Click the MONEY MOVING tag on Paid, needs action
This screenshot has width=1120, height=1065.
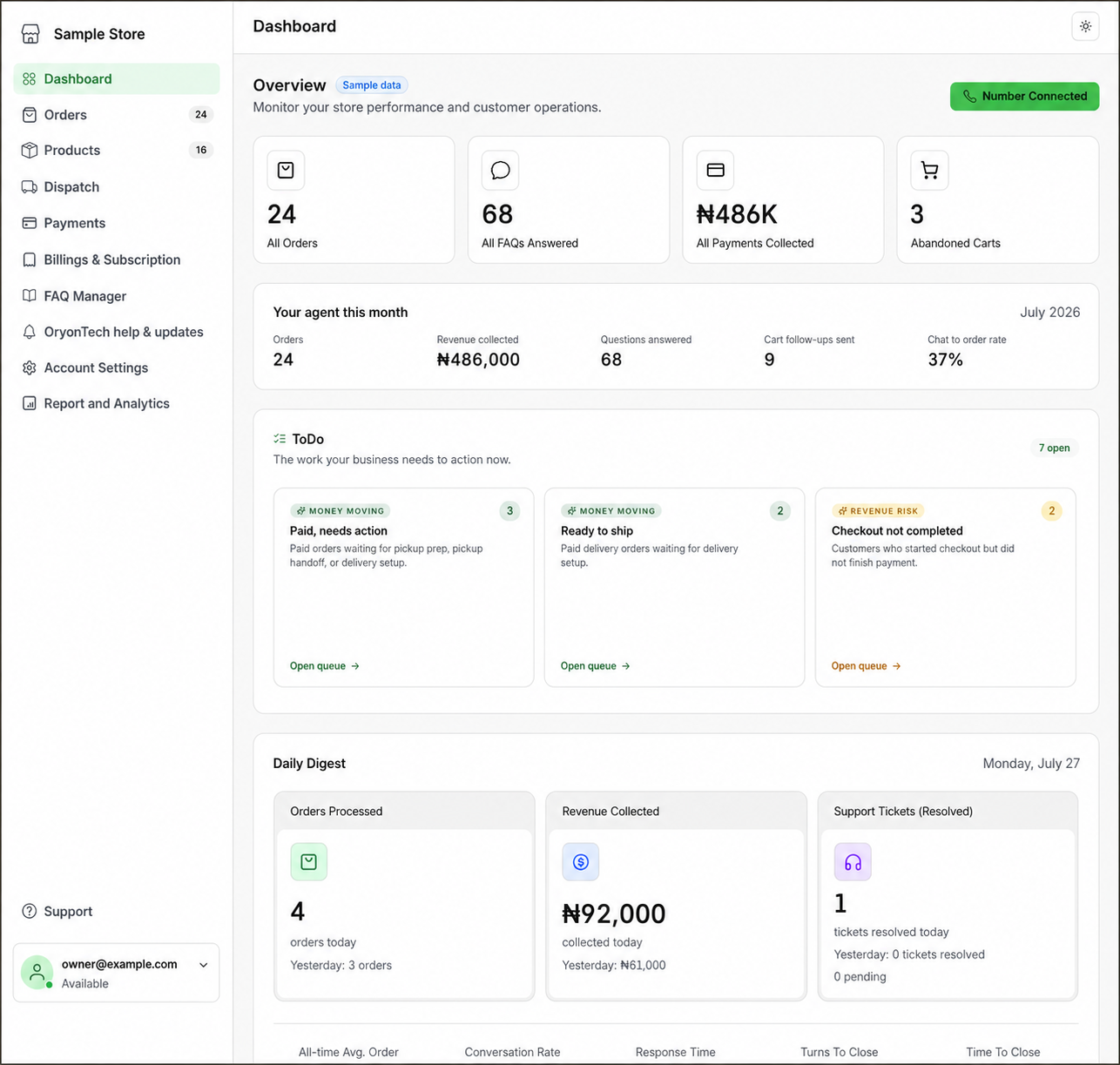tap(340, 511)
